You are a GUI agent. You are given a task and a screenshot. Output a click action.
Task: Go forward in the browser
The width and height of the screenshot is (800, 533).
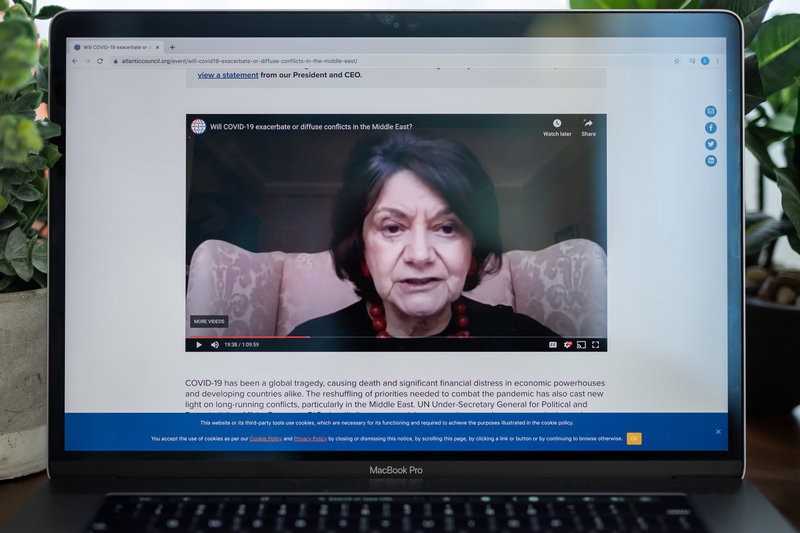pos(88,61)
